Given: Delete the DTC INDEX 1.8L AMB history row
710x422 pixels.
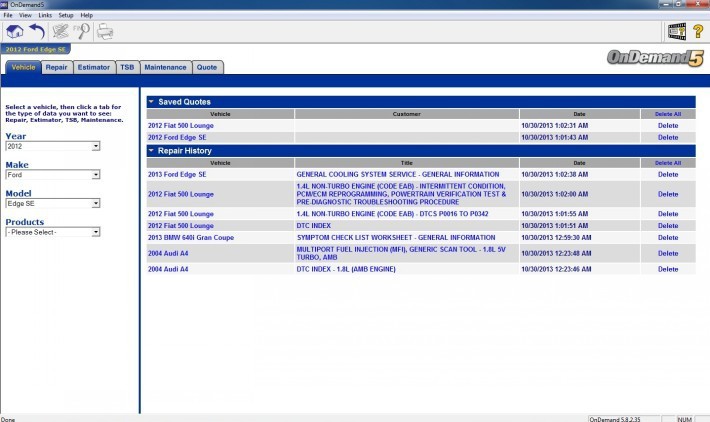Looking at the screenshot, I should pos(668,269).
